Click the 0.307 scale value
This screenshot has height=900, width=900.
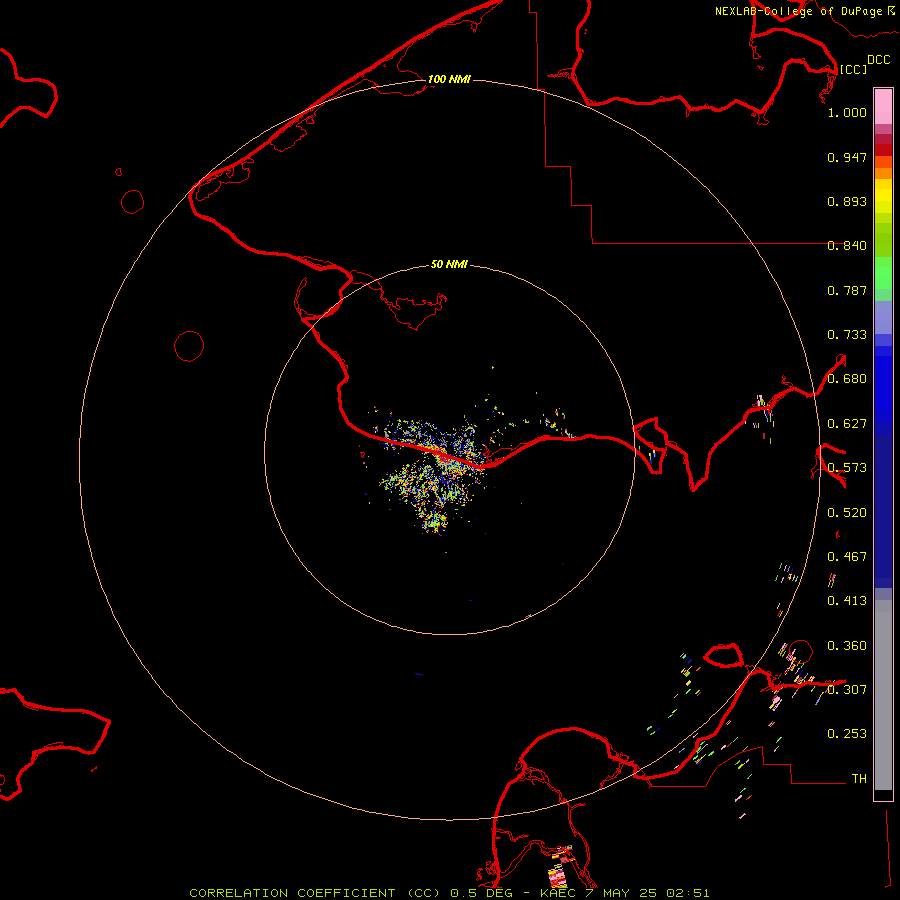pyautogui.click(x=847, y=690)
